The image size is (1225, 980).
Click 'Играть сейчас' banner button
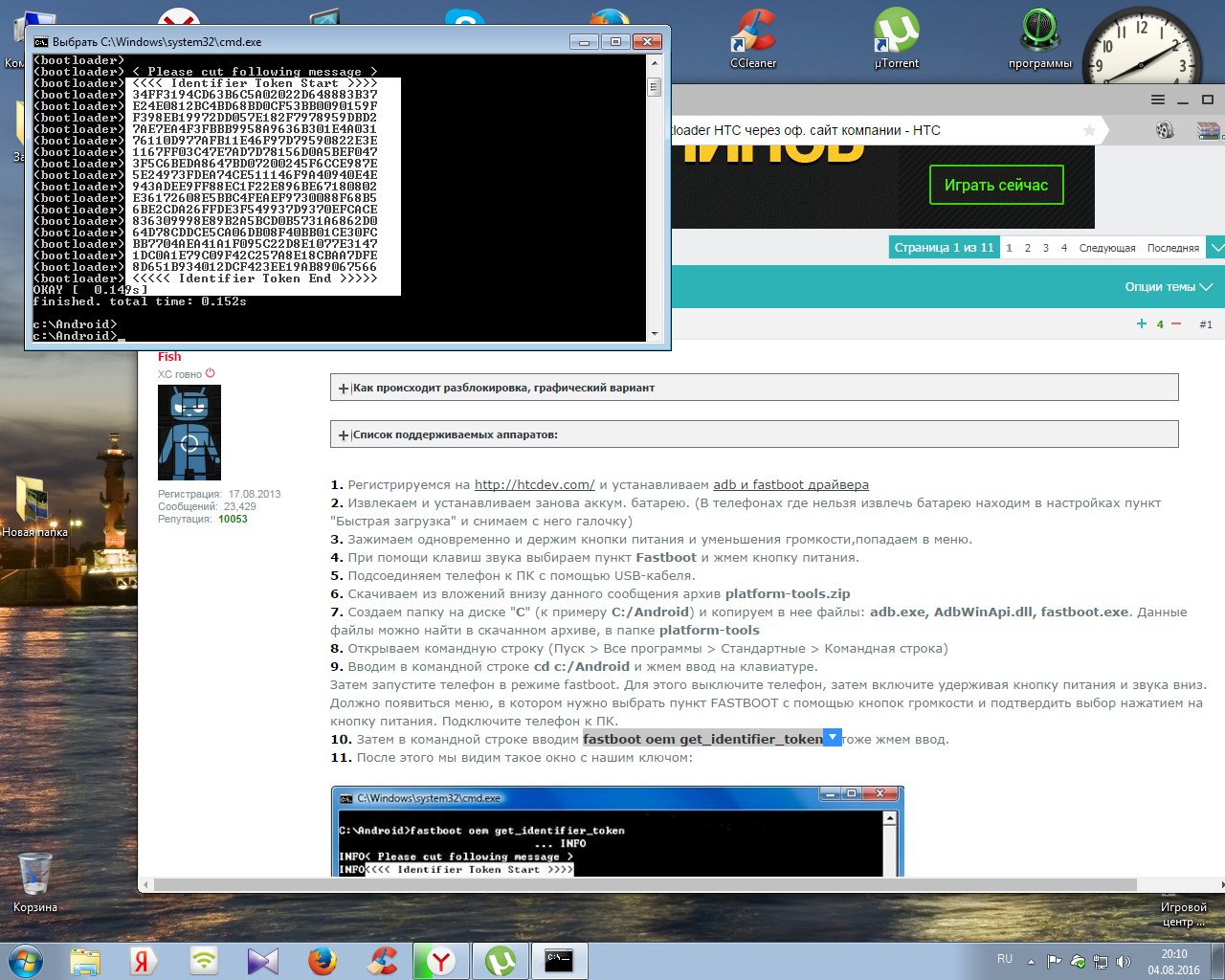996,185
